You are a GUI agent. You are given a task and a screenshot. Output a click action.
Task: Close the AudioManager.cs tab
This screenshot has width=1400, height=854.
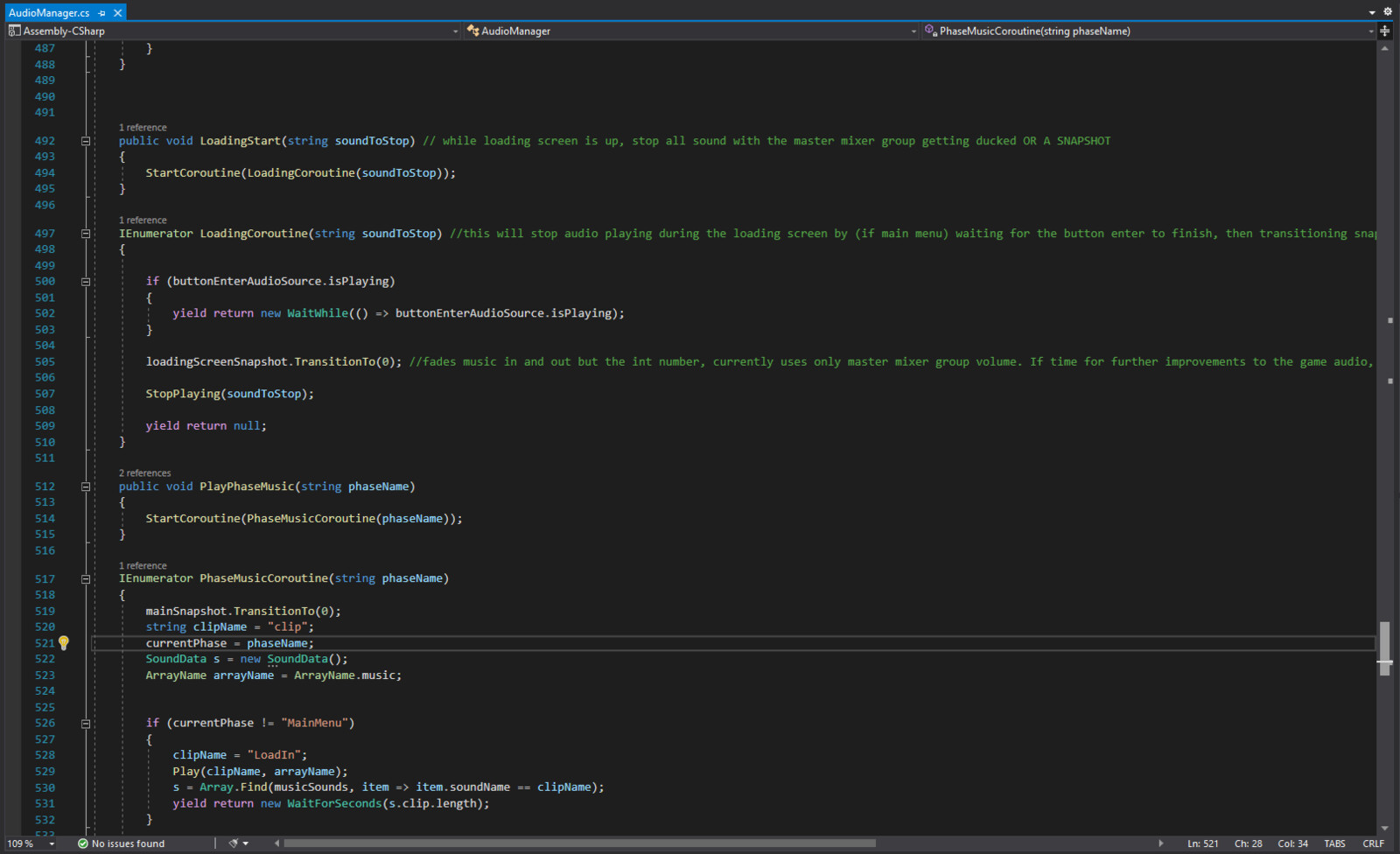pos(117,13)
